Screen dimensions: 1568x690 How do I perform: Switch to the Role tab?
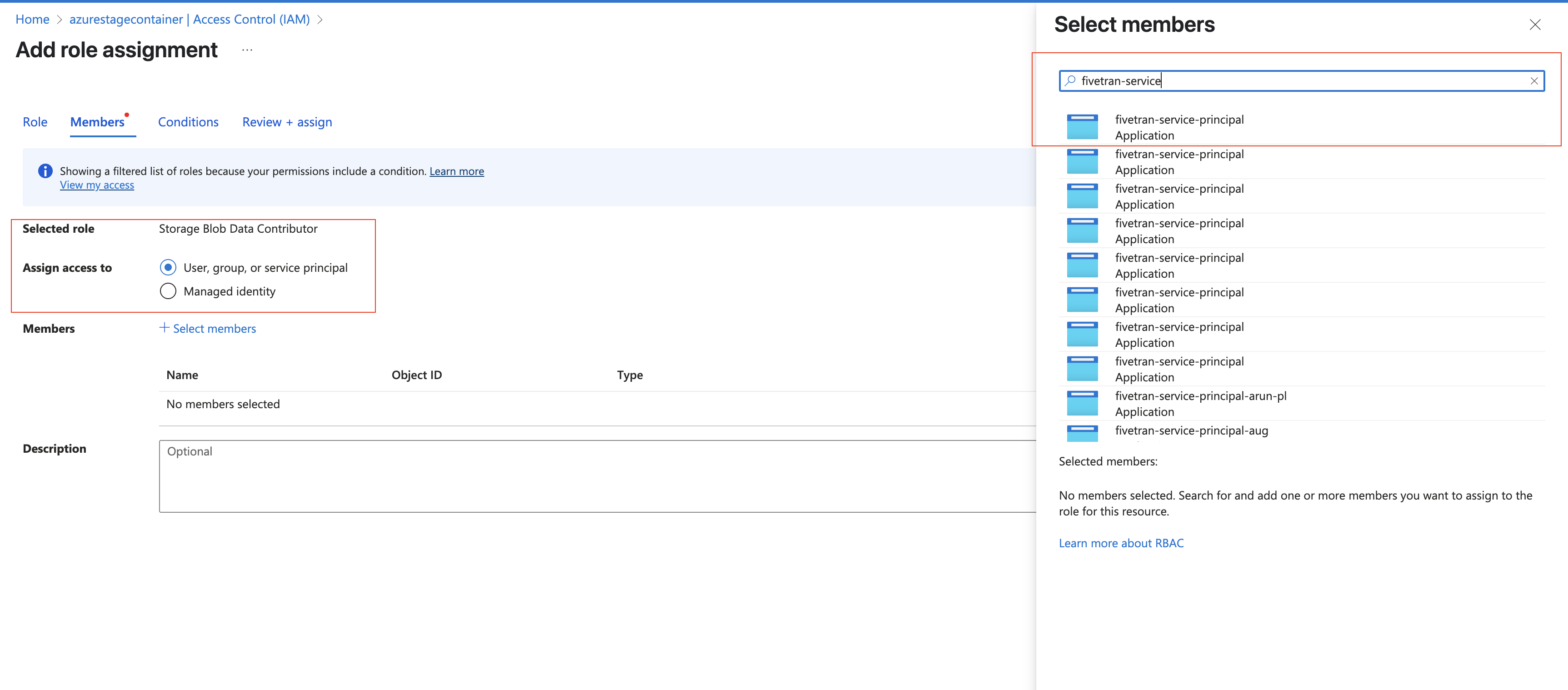point(35,122)
